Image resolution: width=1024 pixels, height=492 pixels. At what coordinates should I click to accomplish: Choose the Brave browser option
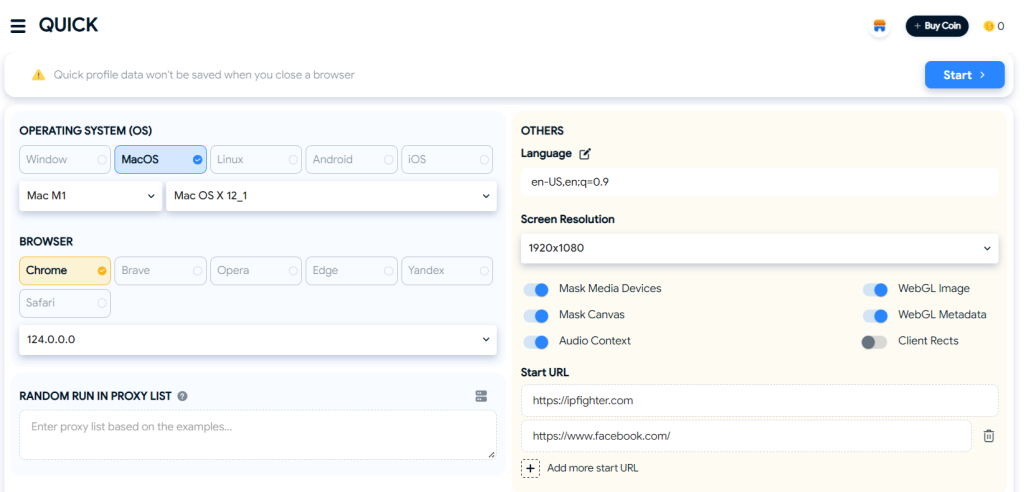pyautogui.click(x=160, y=271)
